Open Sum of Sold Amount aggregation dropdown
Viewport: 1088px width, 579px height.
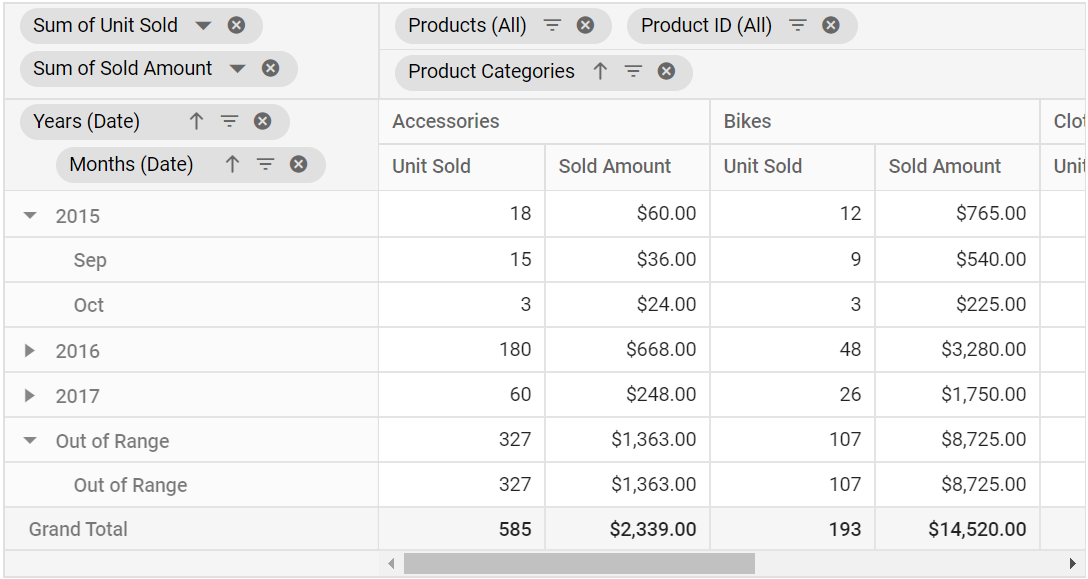tap(237, 69)
